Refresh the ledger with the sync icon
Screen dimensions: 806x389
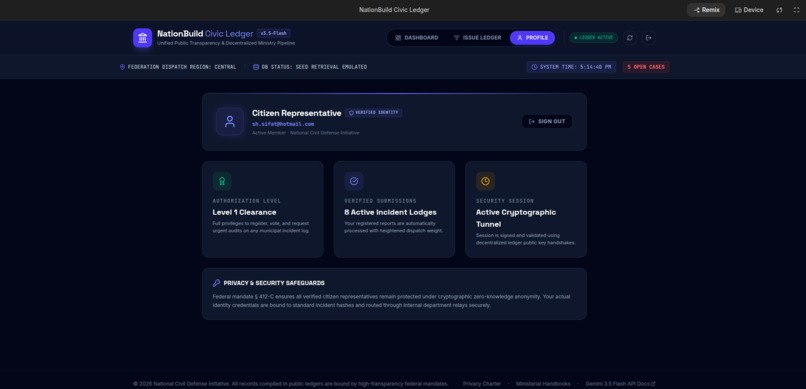pos(630,38)
